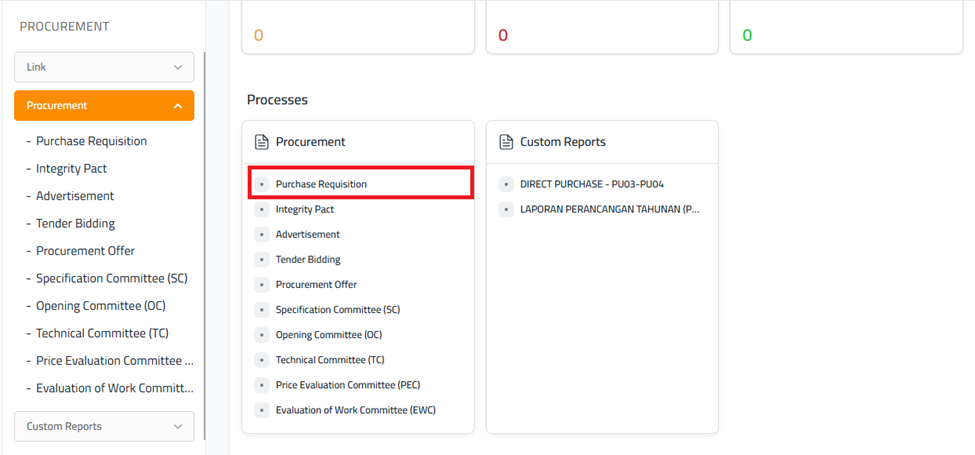Image resolution: width=975 pixels, height=455 pixels.
Task: Click bullet icon beside DIRECT PURCHASE report
Action: pos(506,184)
